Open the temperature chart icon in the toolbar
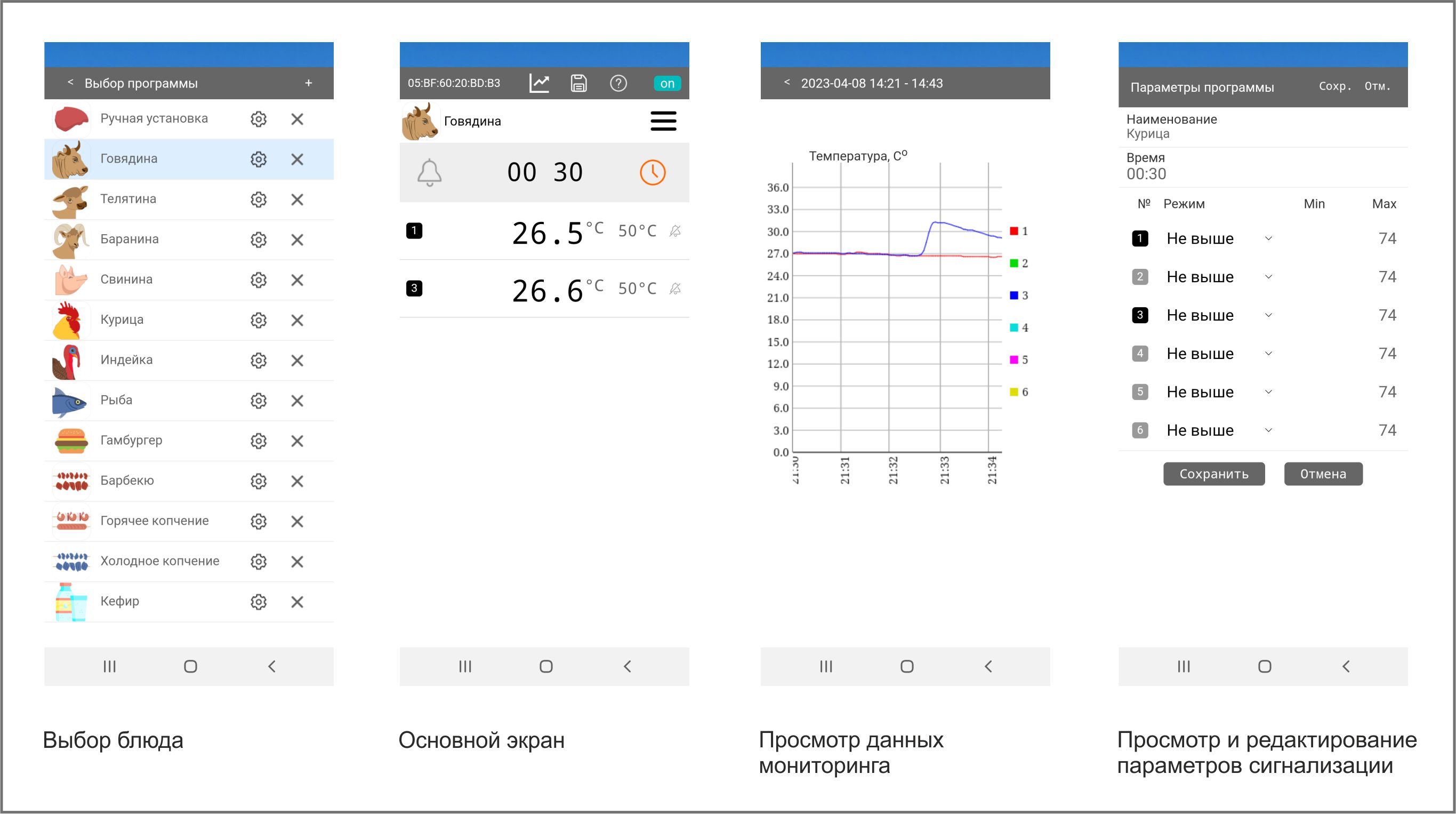This screenshot has height=814, width=1456. coord(538,83)
